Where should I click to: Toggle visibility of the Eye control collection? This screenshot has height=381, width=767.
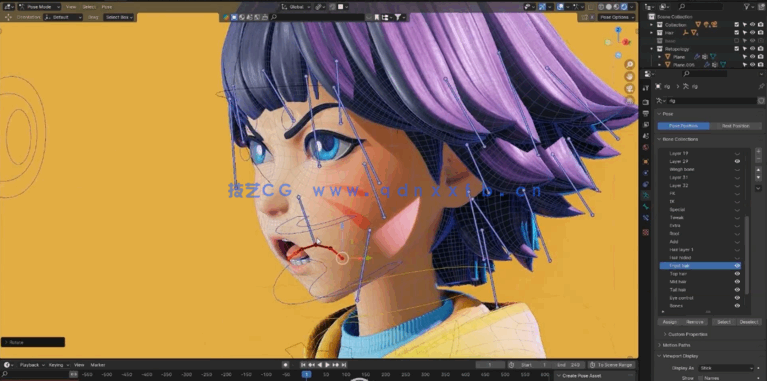click(x=737, y=298)
